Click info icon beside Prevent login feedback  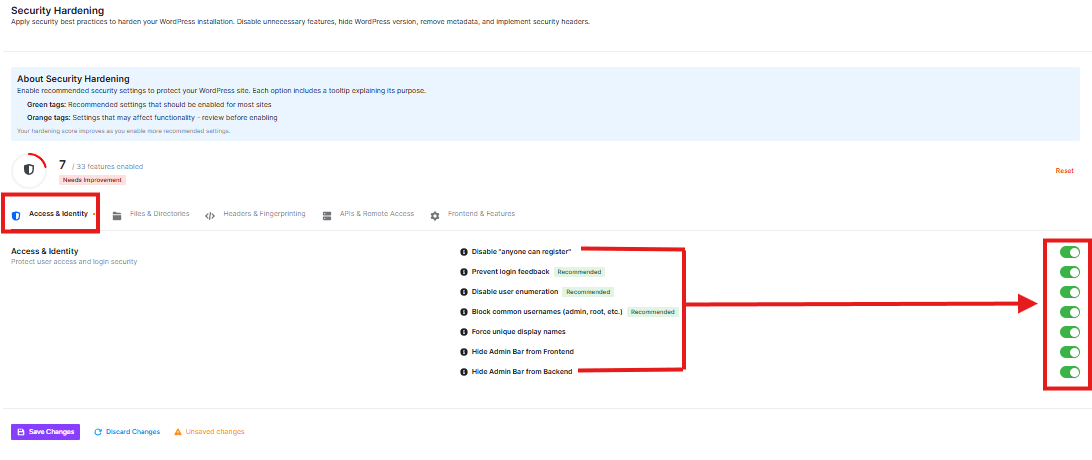coord(464,272)
